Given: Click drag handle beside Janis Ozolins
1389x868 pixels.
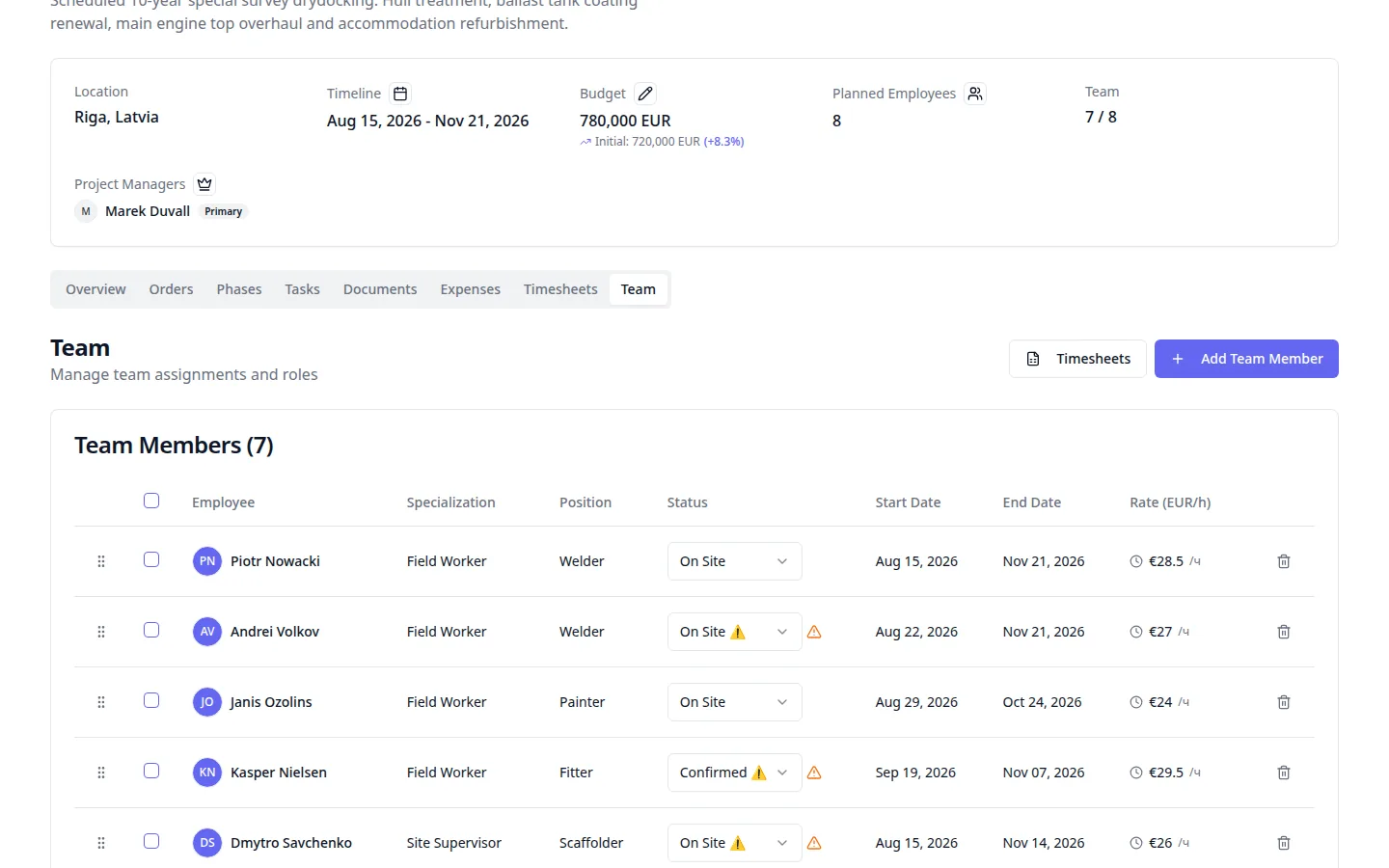Looking at the screenshot, I should (x=101, y=702).
